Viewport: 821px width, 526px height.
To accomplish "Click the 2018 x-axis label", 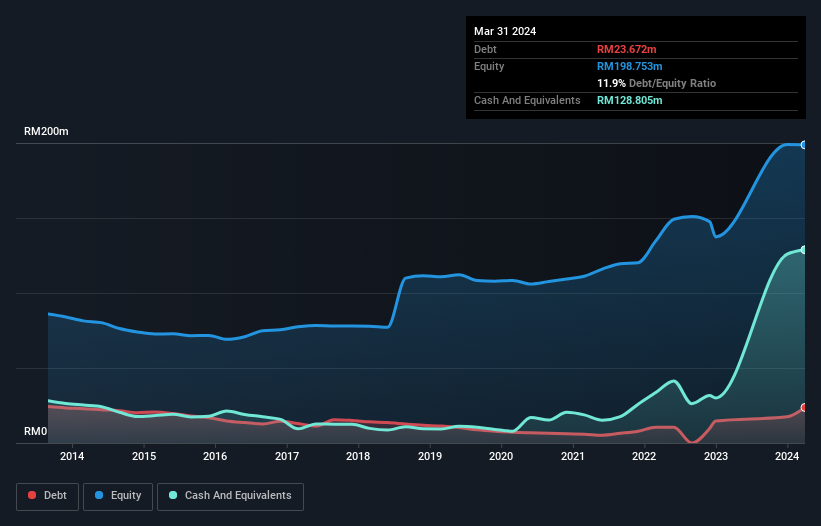I will (358, 456).
